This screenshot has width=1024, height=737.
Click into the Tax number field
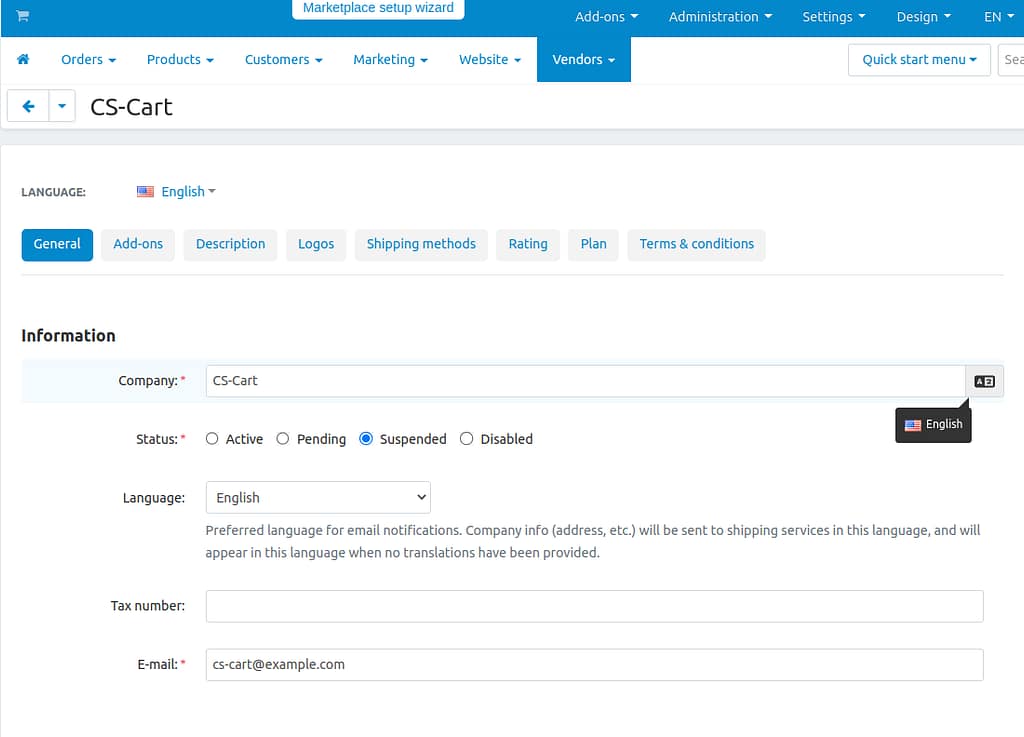[594, 606]
